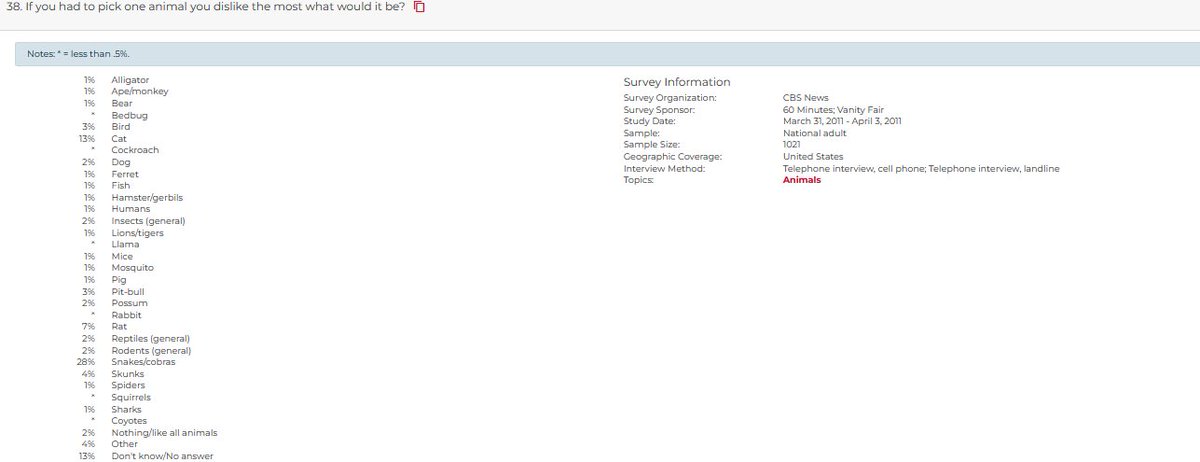Click the 7% value next to Rat

tap(89, 327)
